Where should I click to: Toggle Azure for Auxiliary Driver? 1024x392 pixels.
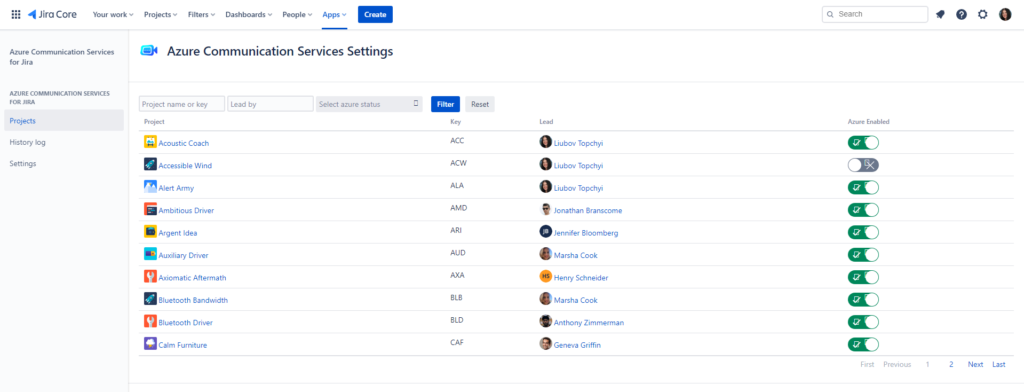click(x=863, y=255)
